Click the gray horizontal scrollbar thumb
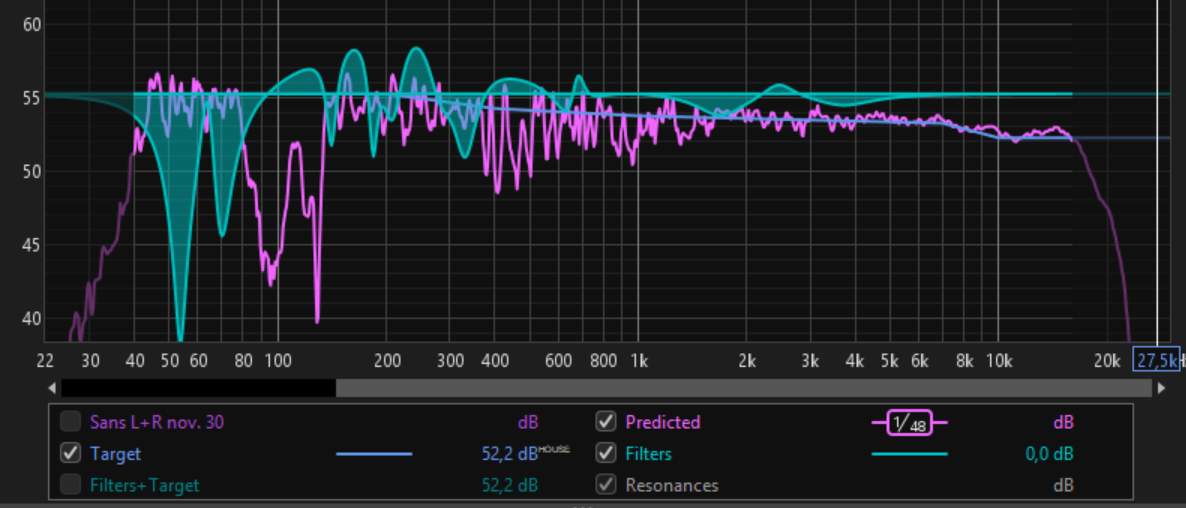This screenshot has width=1186, height=508. pyautogui.click(x=744, y=388)
